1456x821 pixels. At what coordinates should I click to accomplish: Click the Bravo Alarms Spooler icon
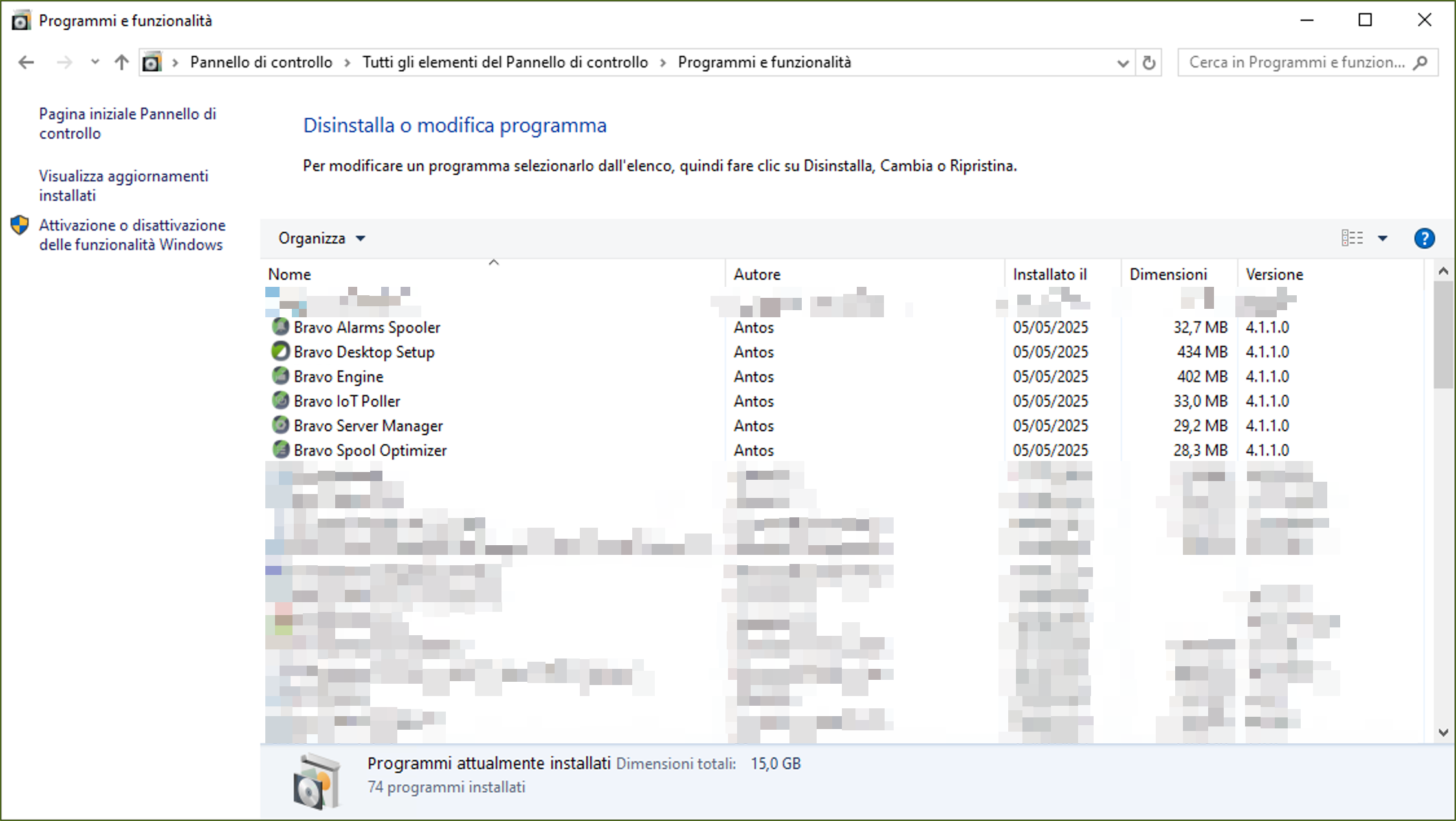280,327
